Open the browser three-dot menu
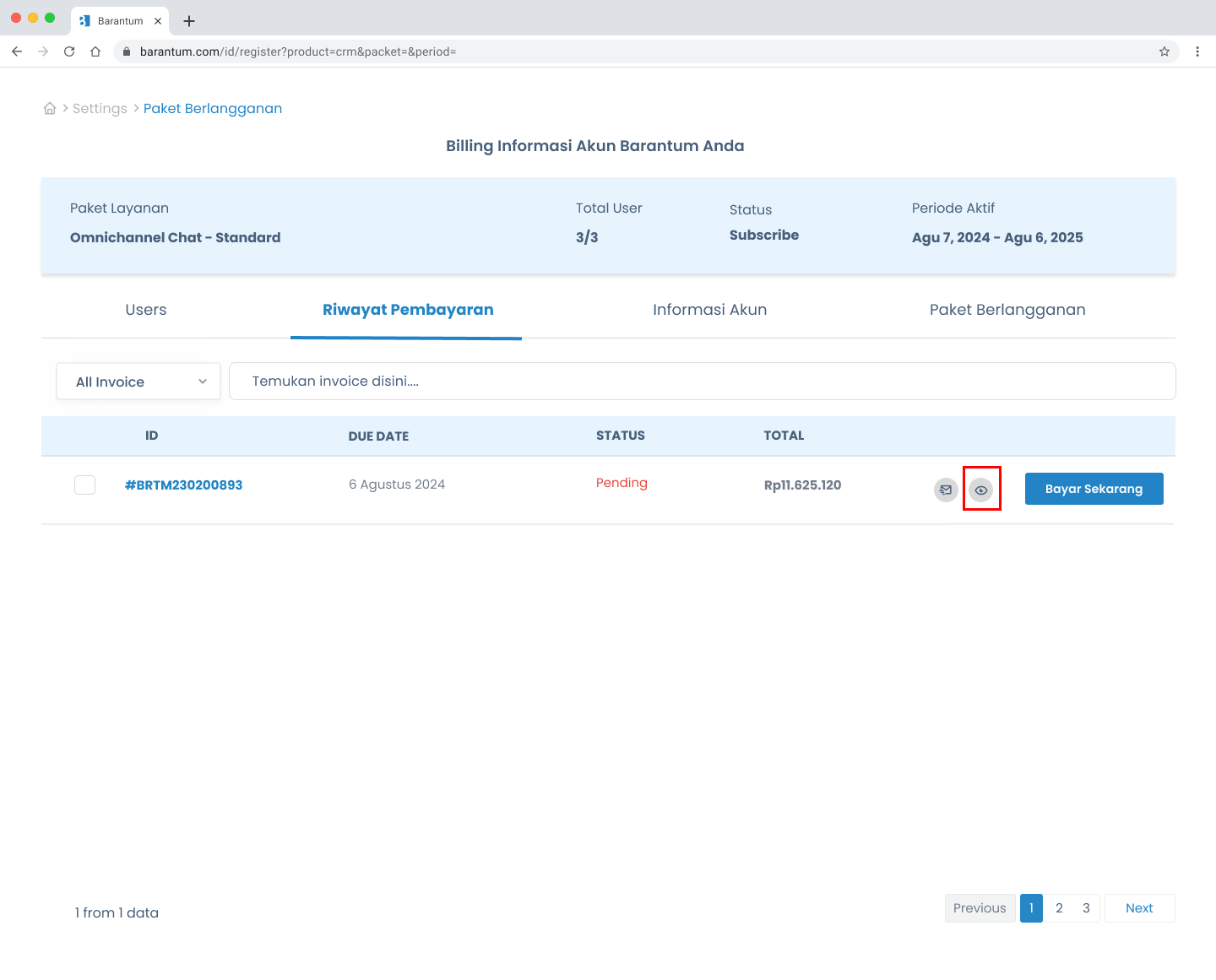Image resolution: width=1216 pixels, height=980 pixels. coord(1197,51)
